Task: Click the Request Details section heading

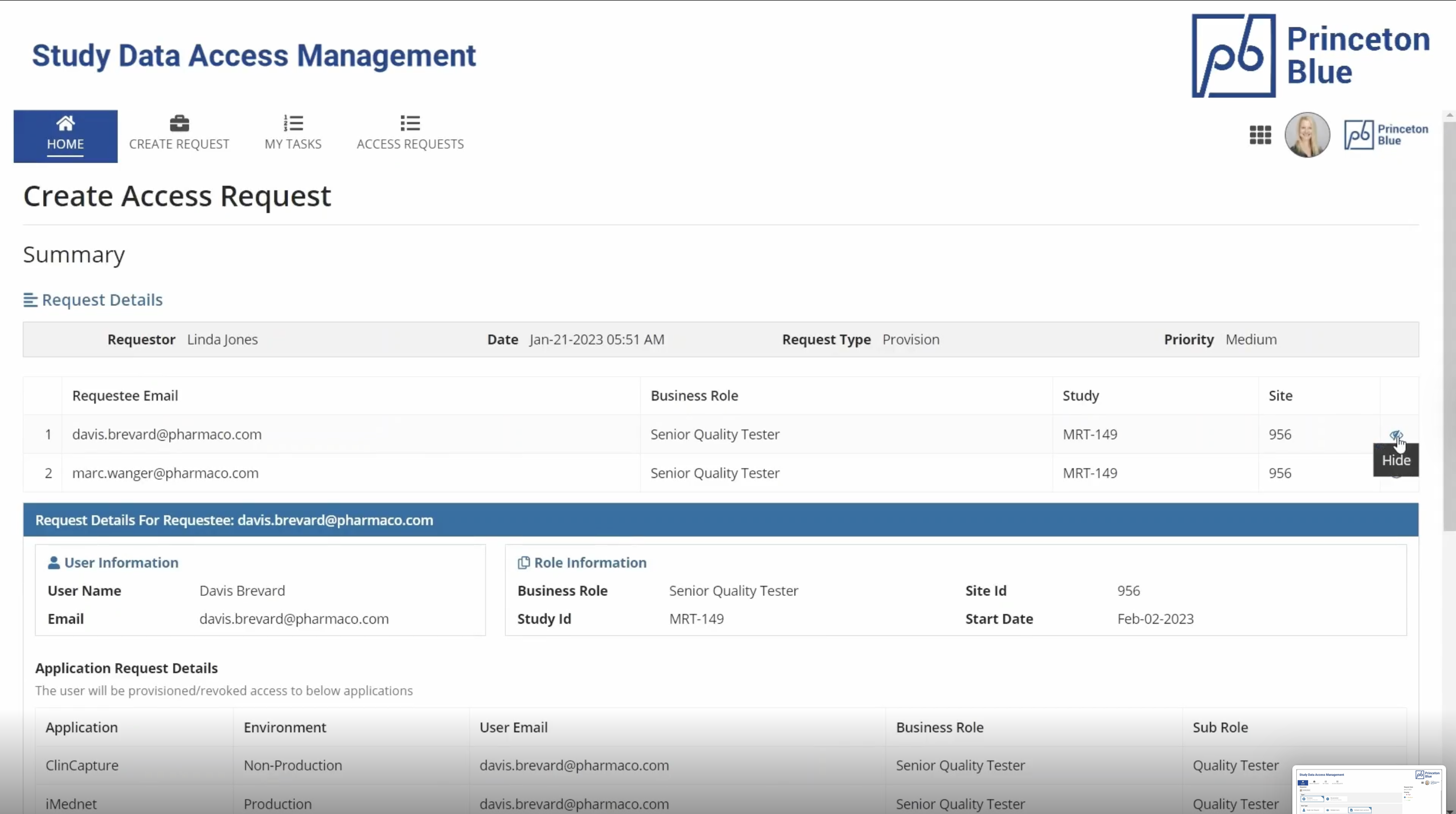Action: [102, 300]
